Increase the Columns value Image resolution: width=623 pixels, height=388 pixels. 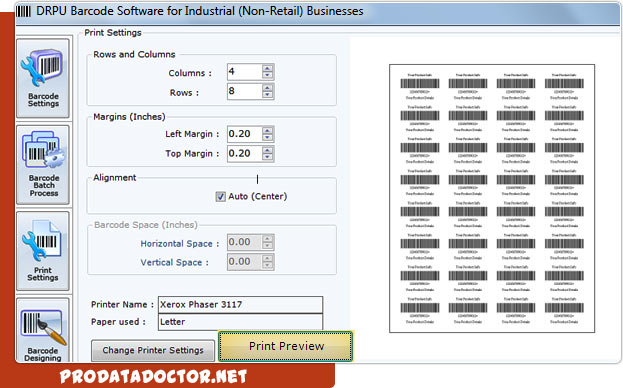(x=268, y=68)
